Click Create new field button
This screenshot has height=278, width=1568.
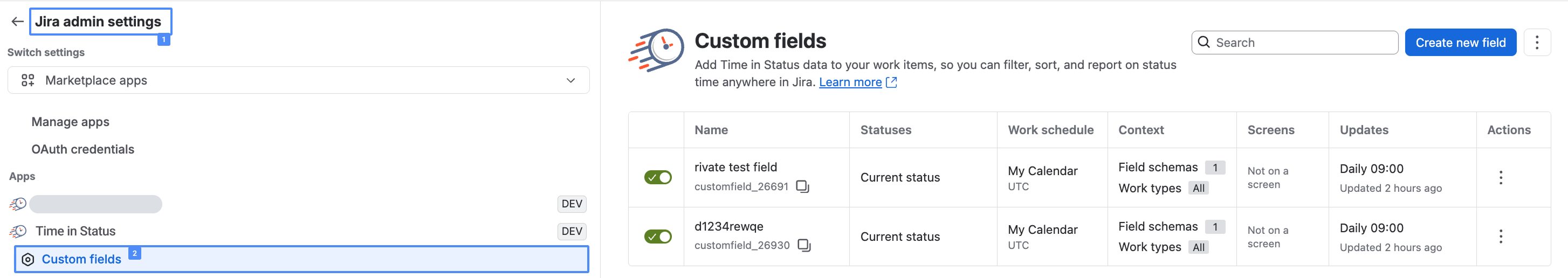1460,43
